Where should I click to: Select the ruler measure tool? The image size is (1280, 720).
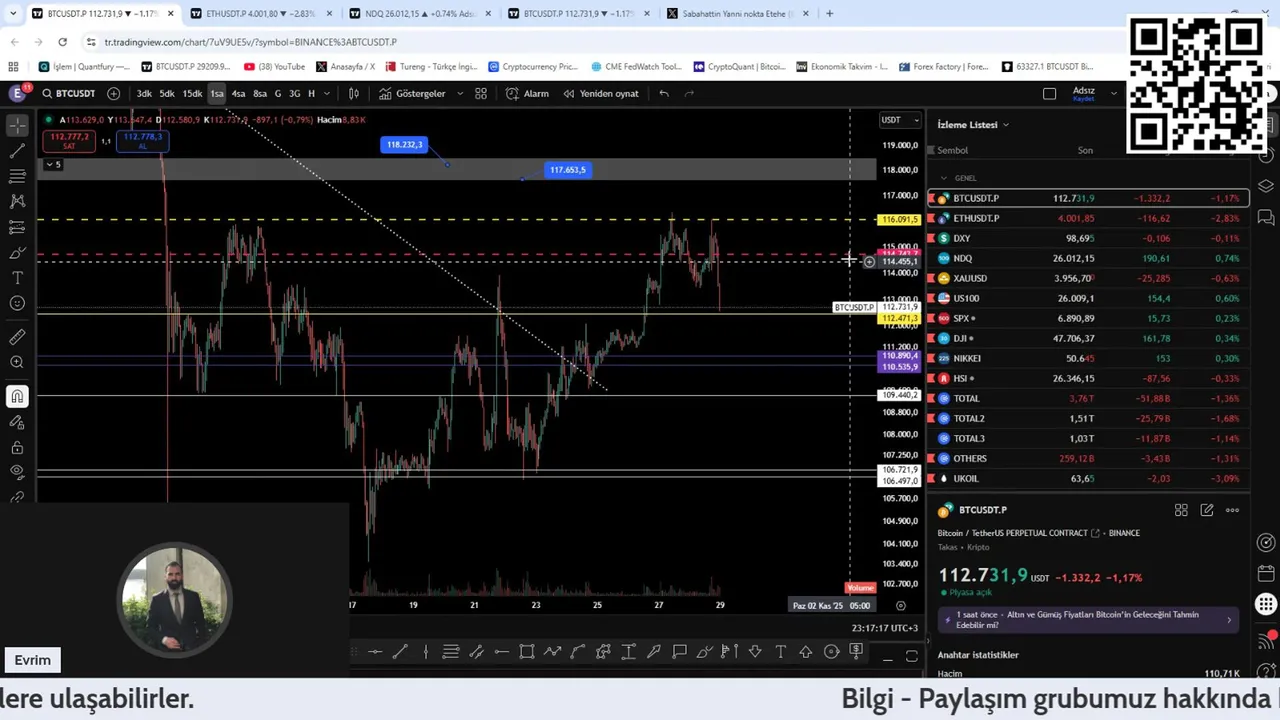tap(17, 337)
